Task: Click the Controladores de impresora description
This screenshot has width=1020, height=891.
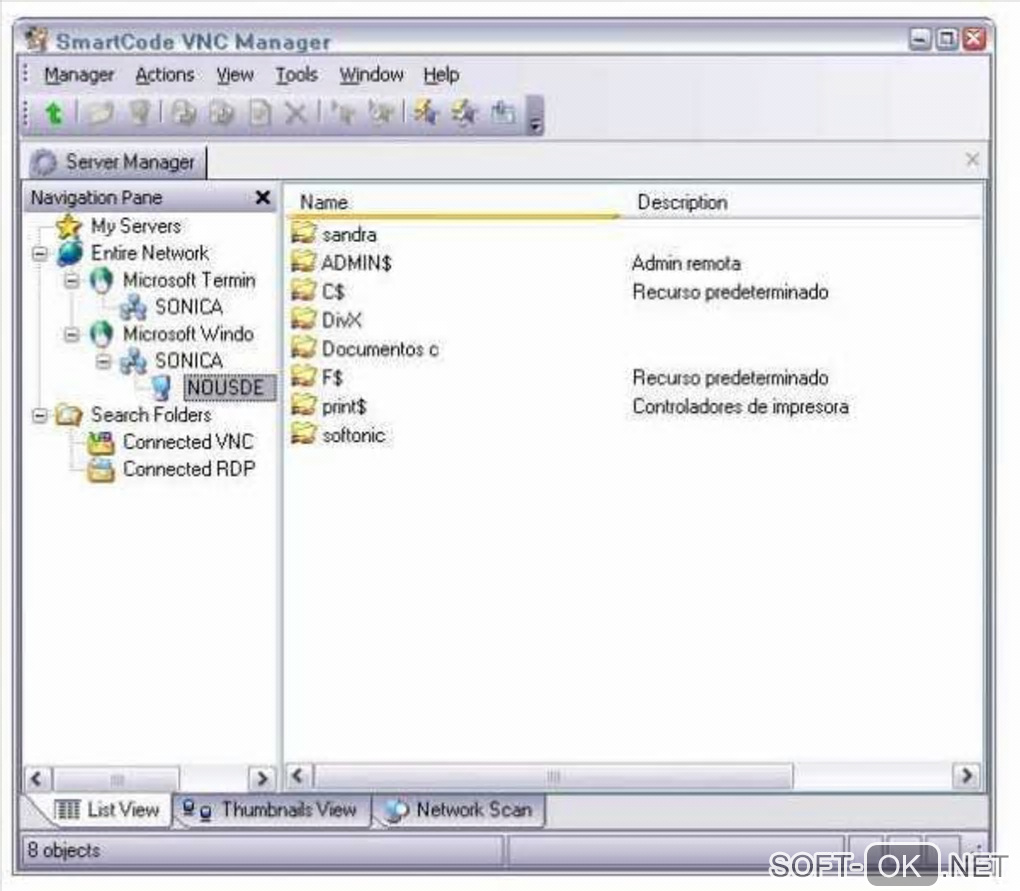Action: 740,406
